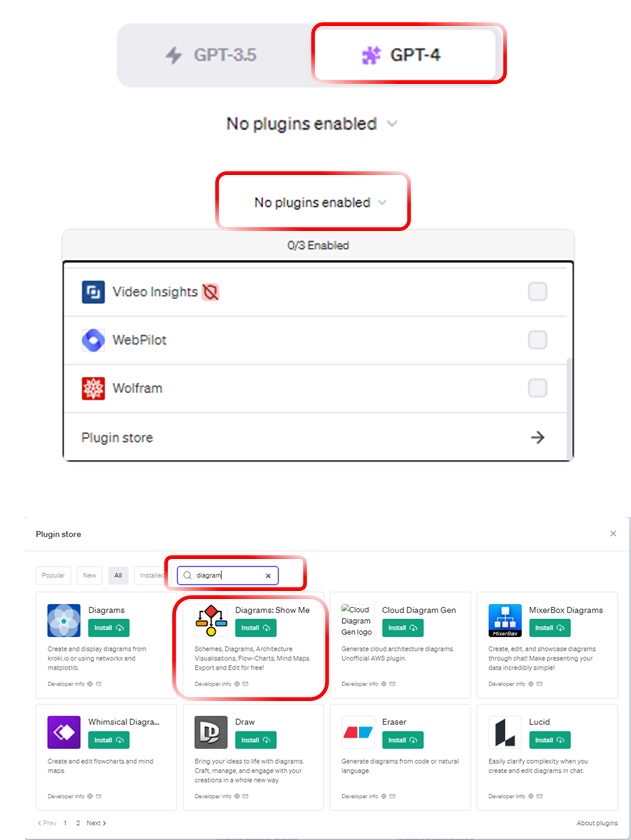
Task: Click the Video Insights plugin icon
Action: (93, 292)
